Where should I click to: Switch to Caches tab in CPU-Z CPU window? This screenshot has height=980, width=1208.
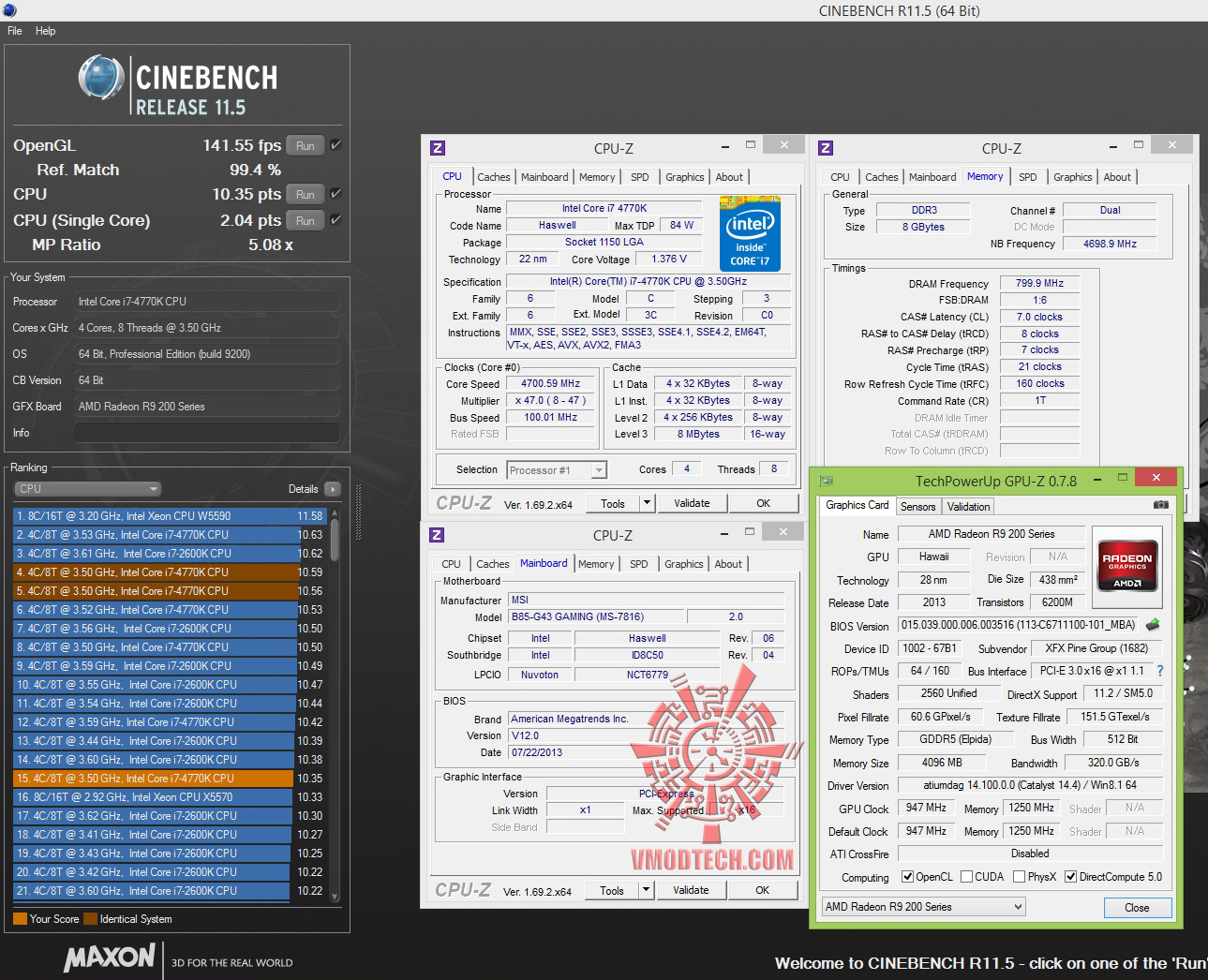(494, 177)
